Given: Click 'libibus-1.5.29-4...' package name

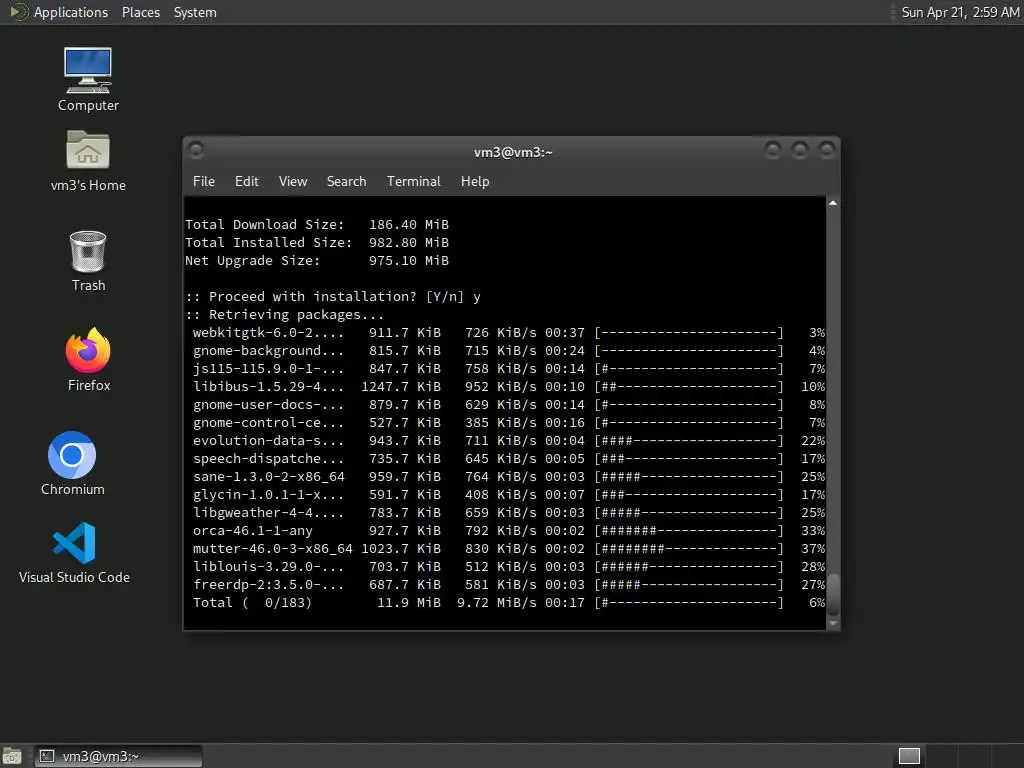Looking at the screenshot, I should (x=268, y=387).
